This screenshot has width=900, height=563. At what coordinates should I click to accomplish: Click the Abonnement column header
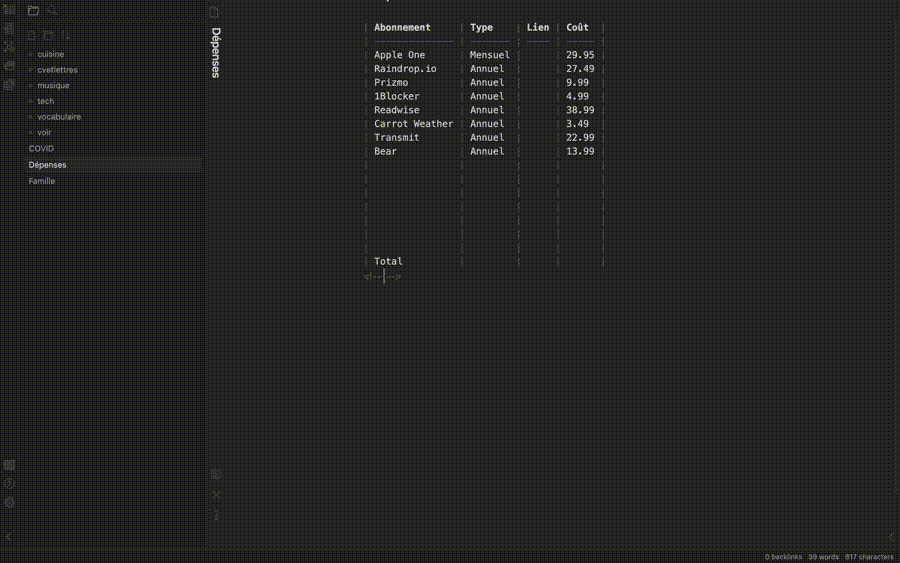tap(402, 28)
